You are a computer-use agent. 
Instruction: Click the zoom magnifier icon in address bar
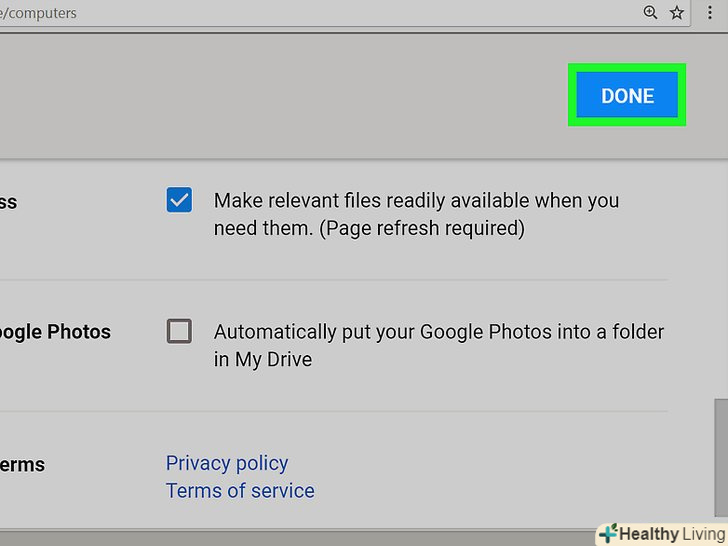coord(650,13)
